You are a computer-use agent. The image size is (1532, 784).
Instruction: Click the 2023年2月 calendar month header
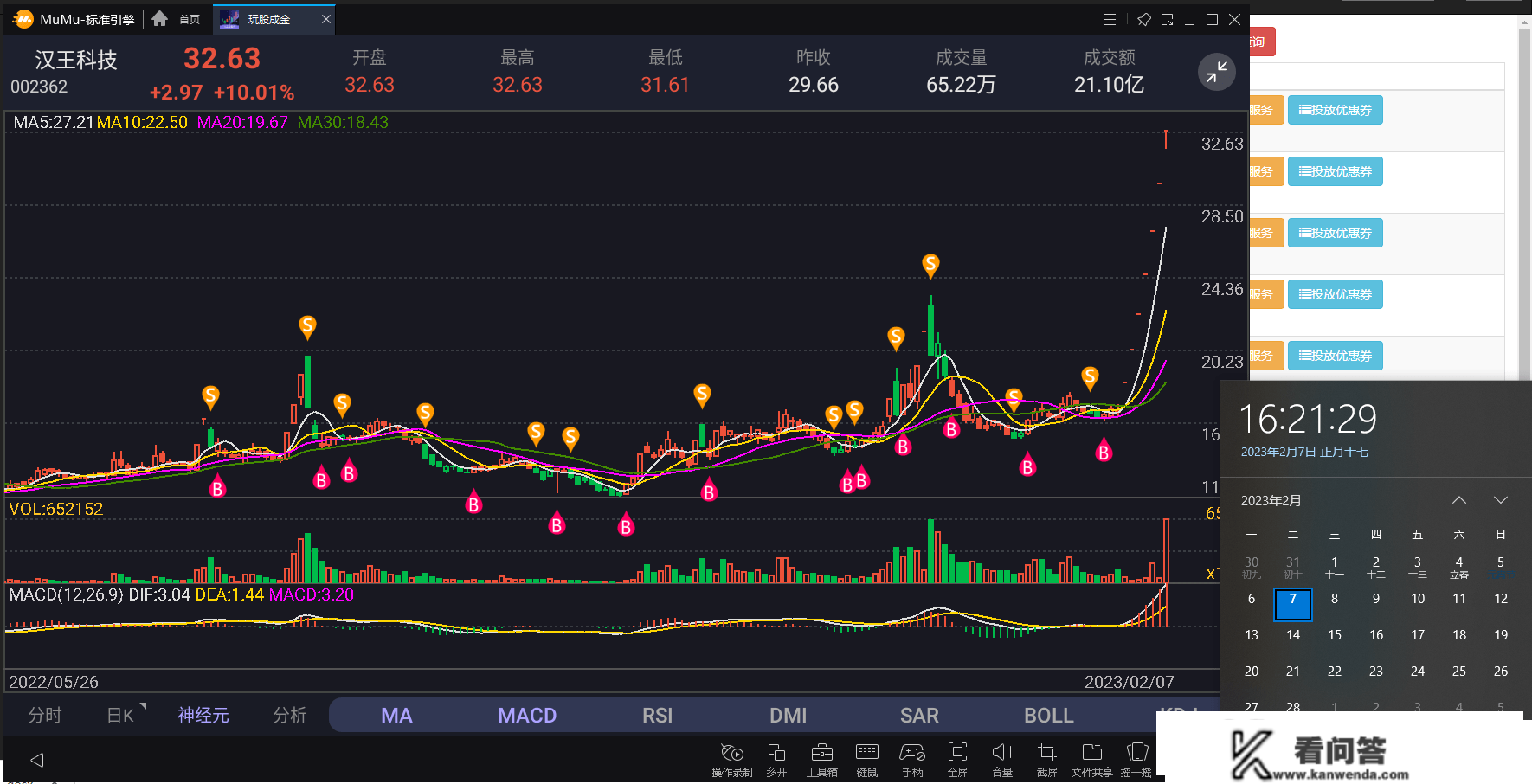[x=1271, y=501]
